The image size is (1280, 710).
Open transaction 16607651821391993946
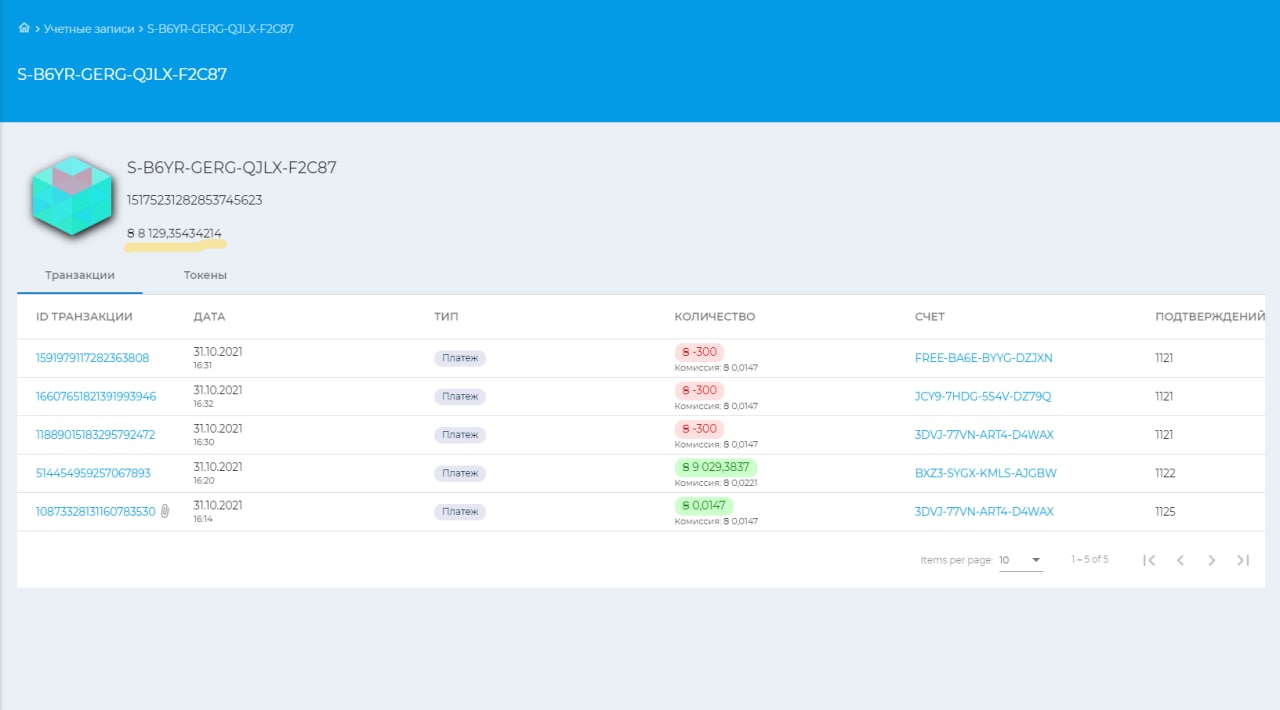96,396
